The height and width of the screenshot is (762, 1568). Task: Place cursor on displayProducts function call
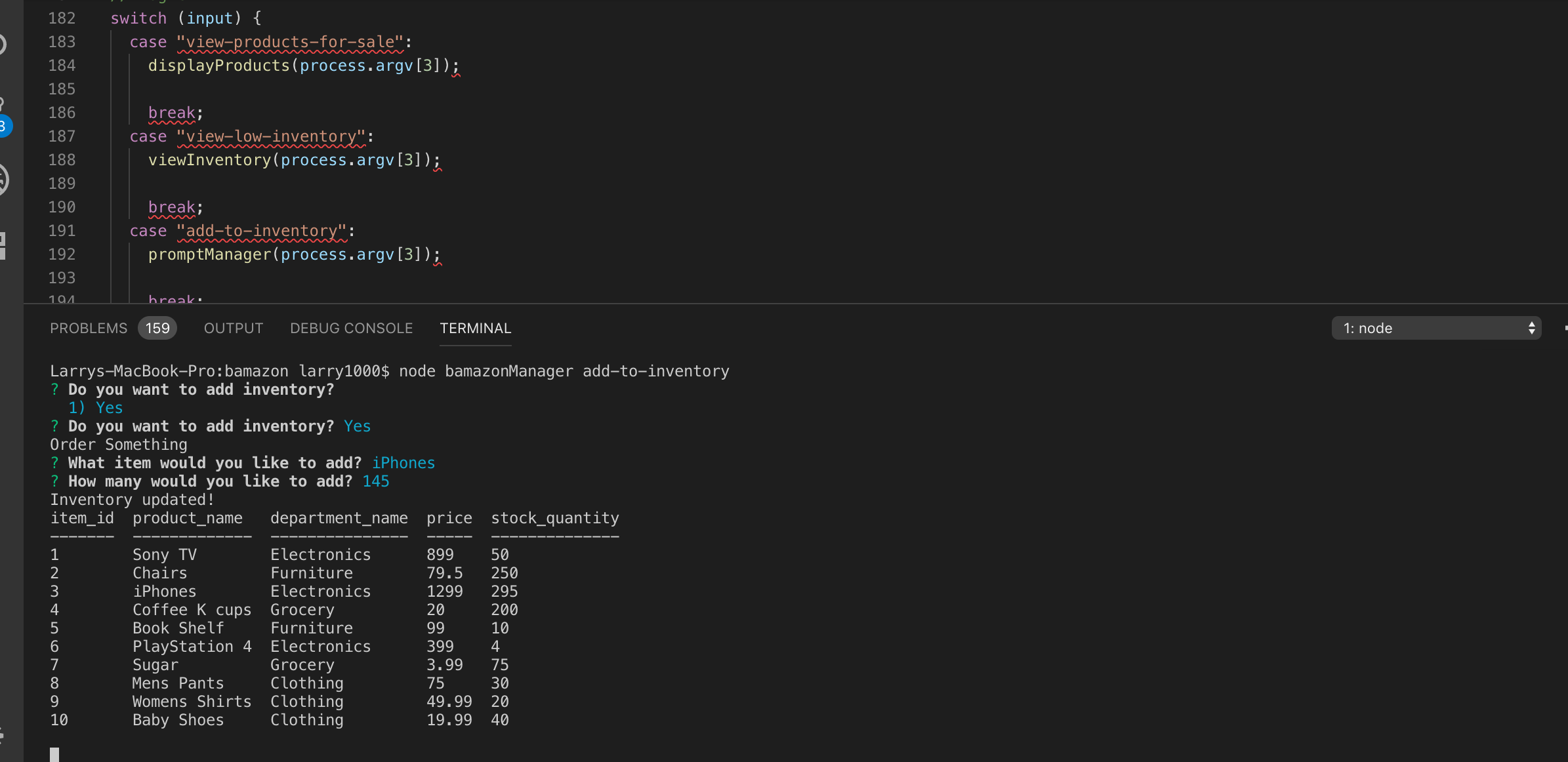click(218, 66)
